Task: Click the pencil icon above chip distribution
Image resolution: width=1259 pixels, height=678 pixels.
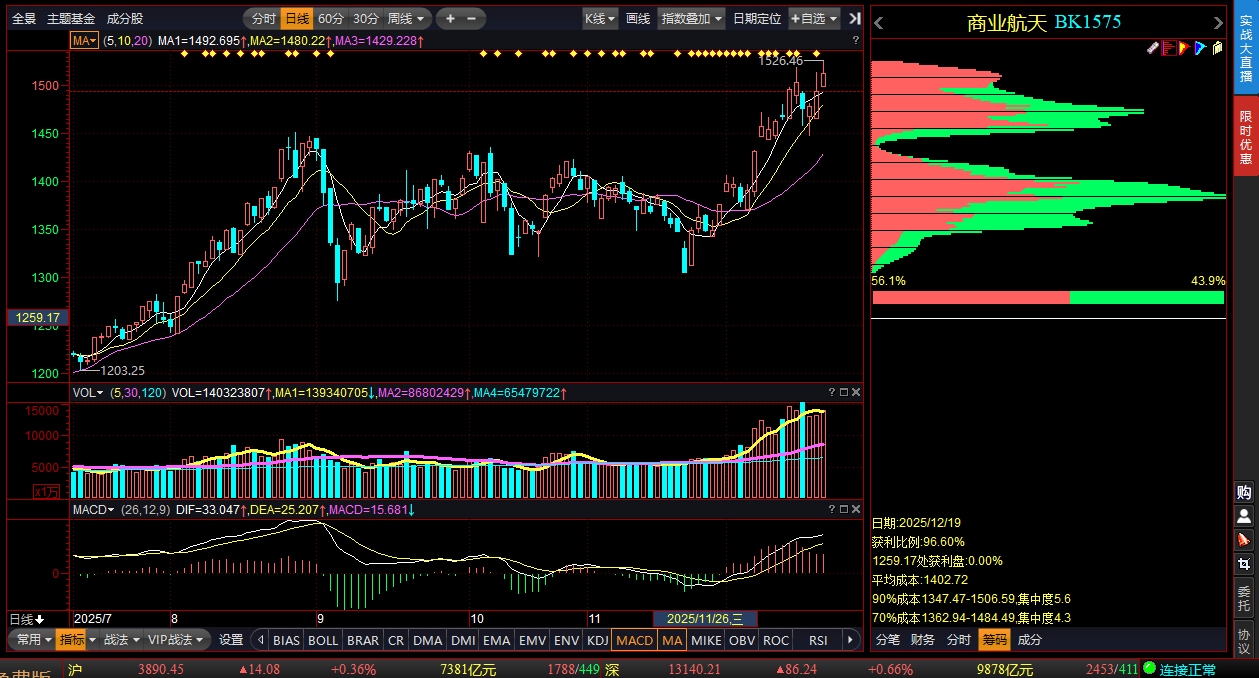Action: click(x=1152, y=47)
